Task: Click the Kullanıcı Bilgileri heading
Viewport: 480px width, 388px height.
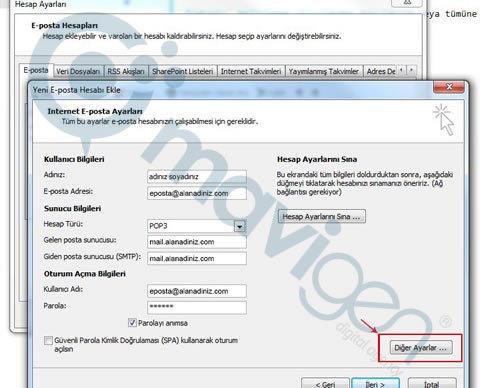Action: pos(74,159)
